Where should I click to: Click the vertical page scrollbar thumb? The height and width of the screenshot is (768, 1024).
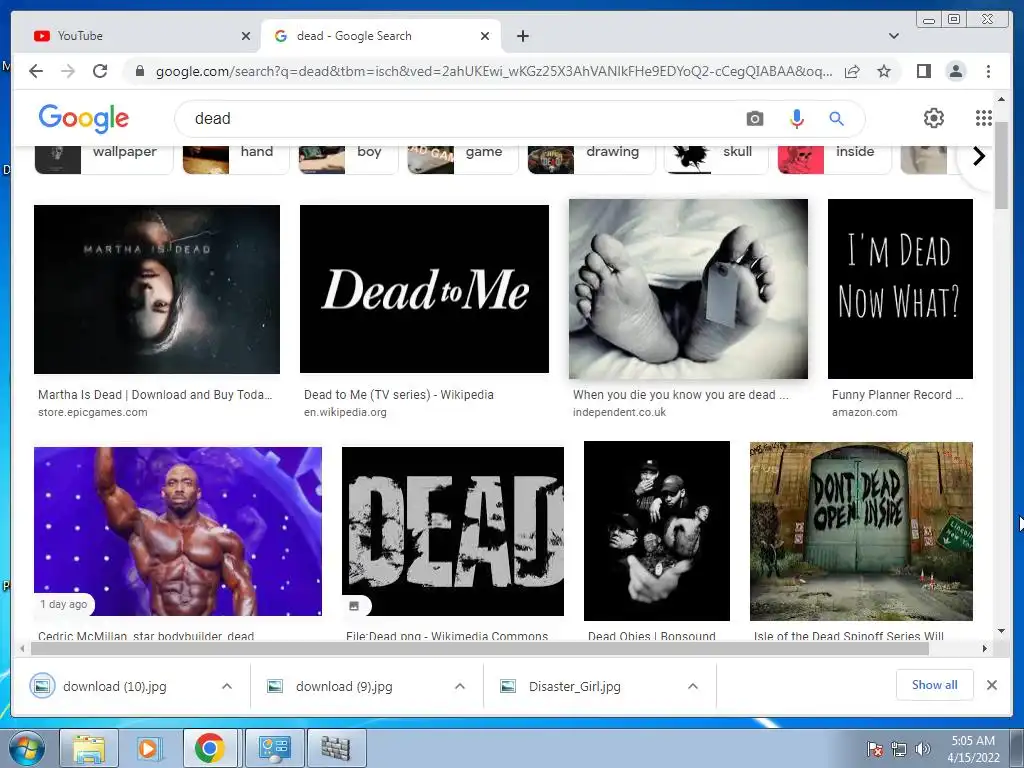point(1001,166)
